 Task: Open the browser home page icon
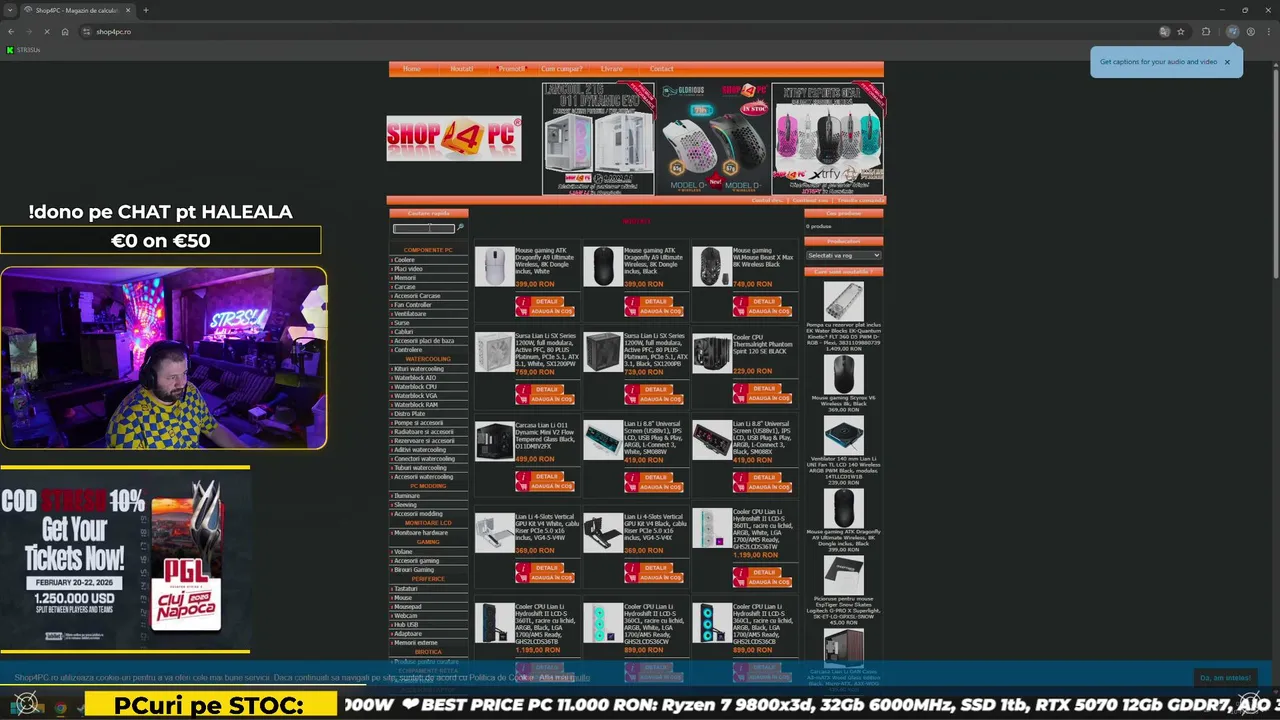[65, 32]
